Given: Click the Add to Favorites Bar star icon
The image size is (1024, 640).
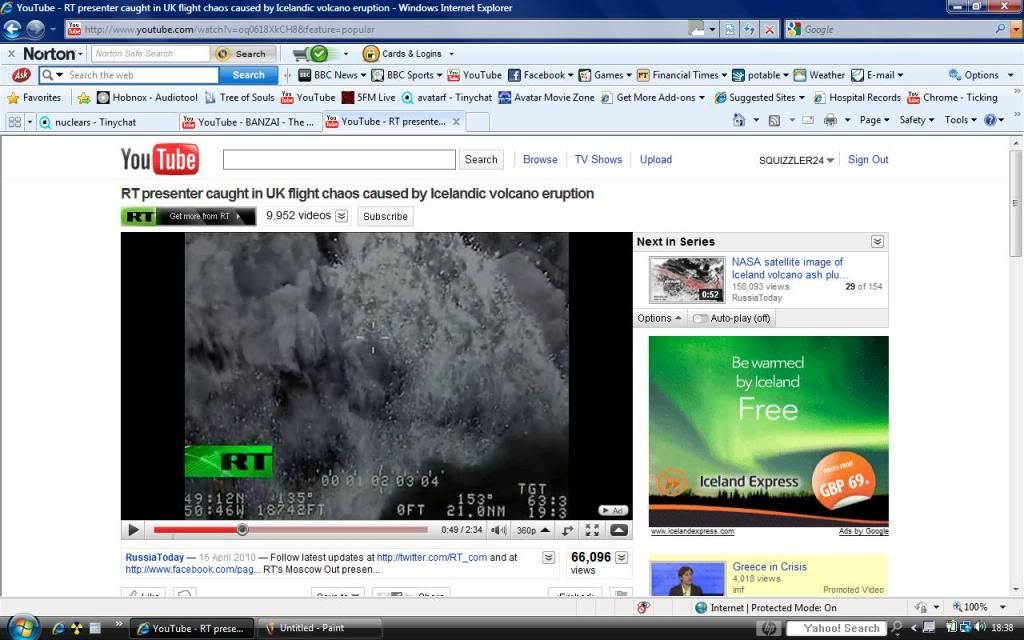Looking at the screenshot, I should (x=84, y=98).
